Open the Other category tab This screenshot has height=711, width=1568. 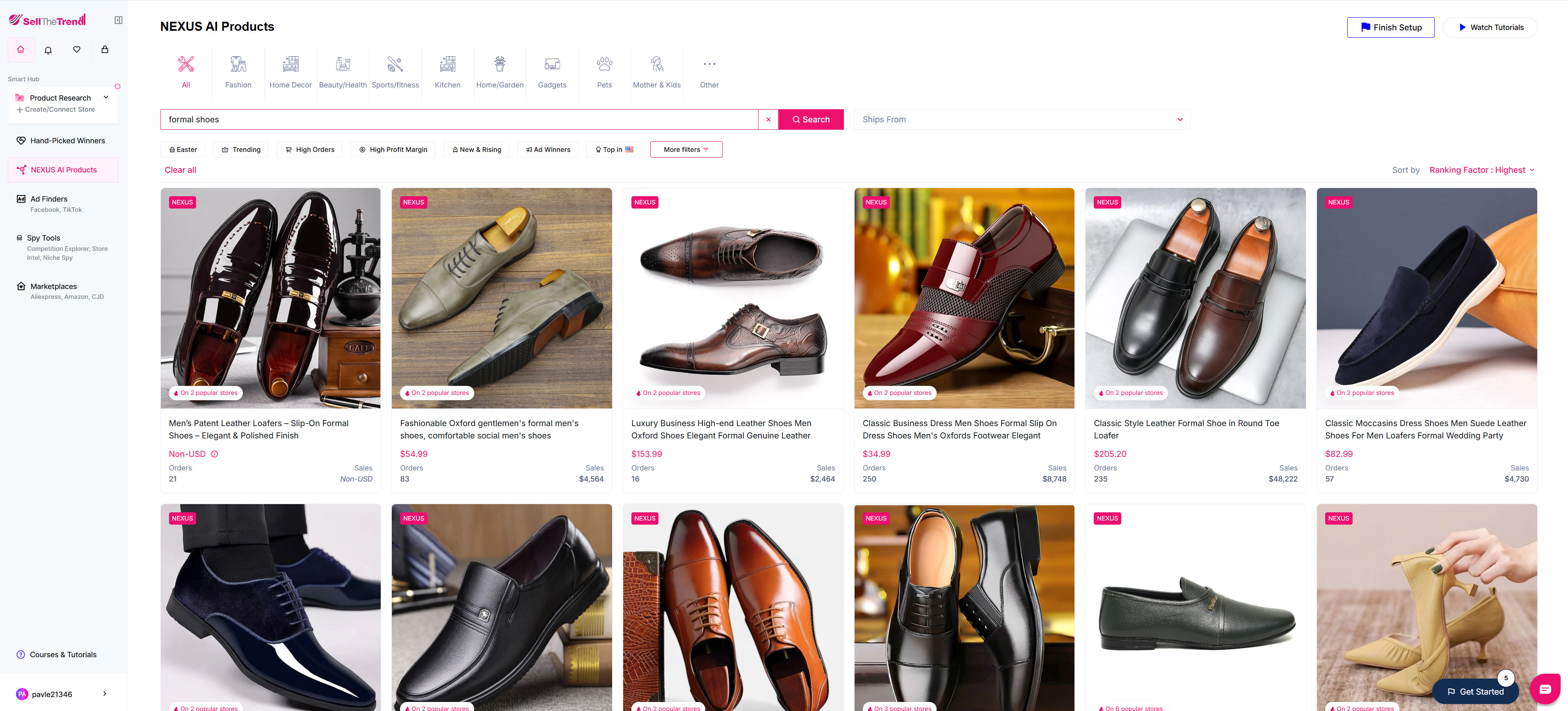tap(709, 71)
